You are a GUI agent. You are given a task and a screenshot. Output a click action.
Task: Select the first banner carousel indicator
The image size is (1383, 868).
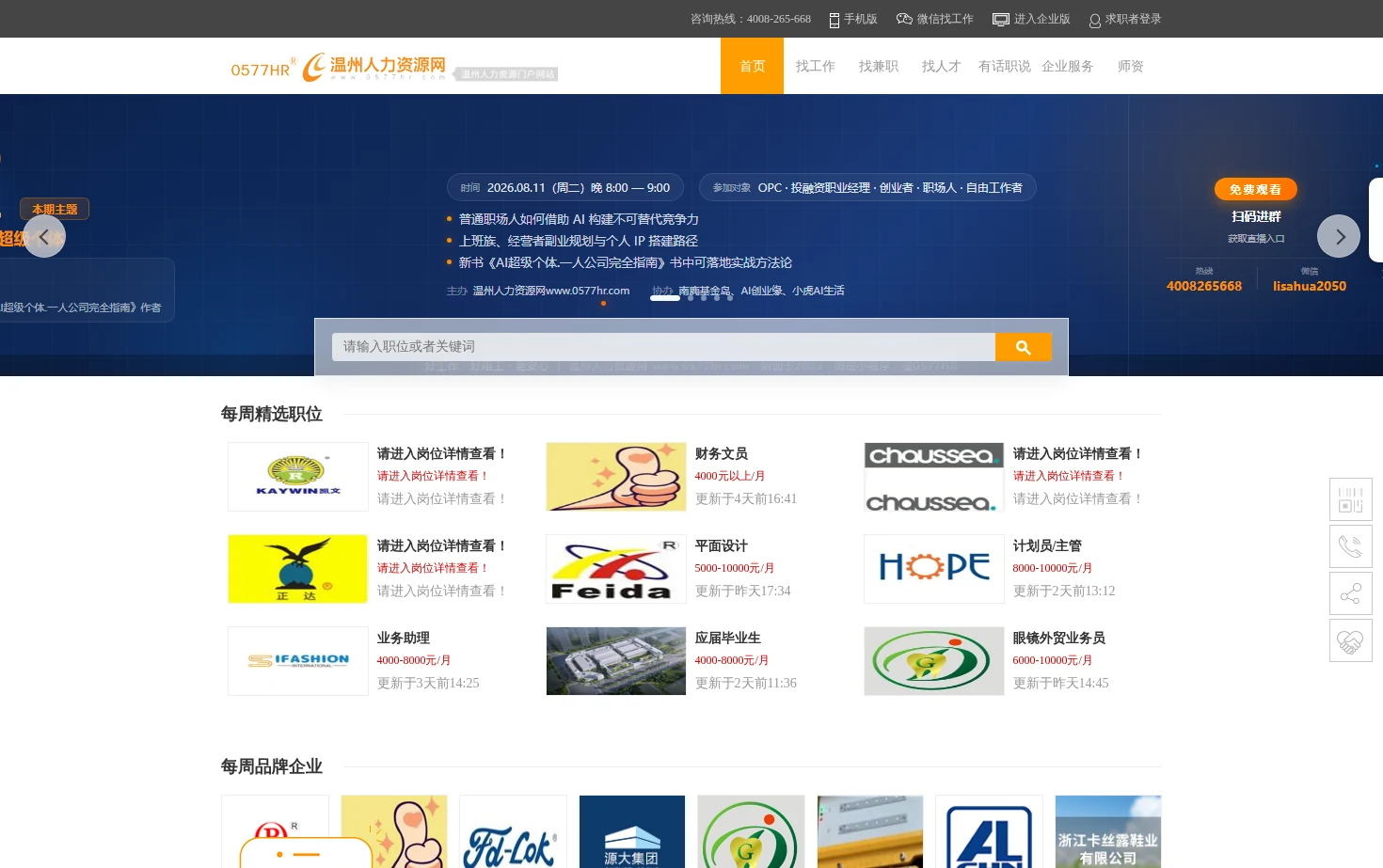pos(664,298)
